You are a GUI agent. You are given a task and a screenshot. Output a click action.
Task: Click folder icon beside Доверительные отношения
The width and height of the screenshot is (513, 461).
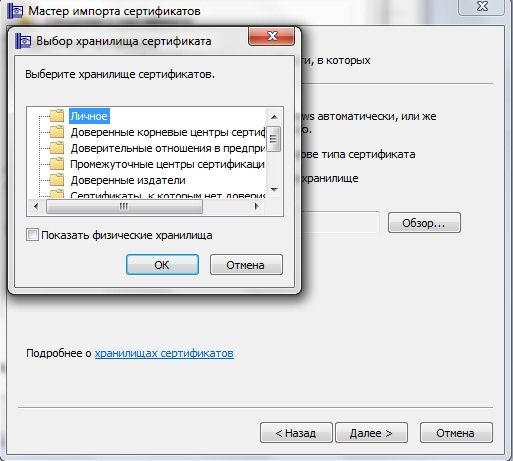pyautogui.click(x=57, y=148)
